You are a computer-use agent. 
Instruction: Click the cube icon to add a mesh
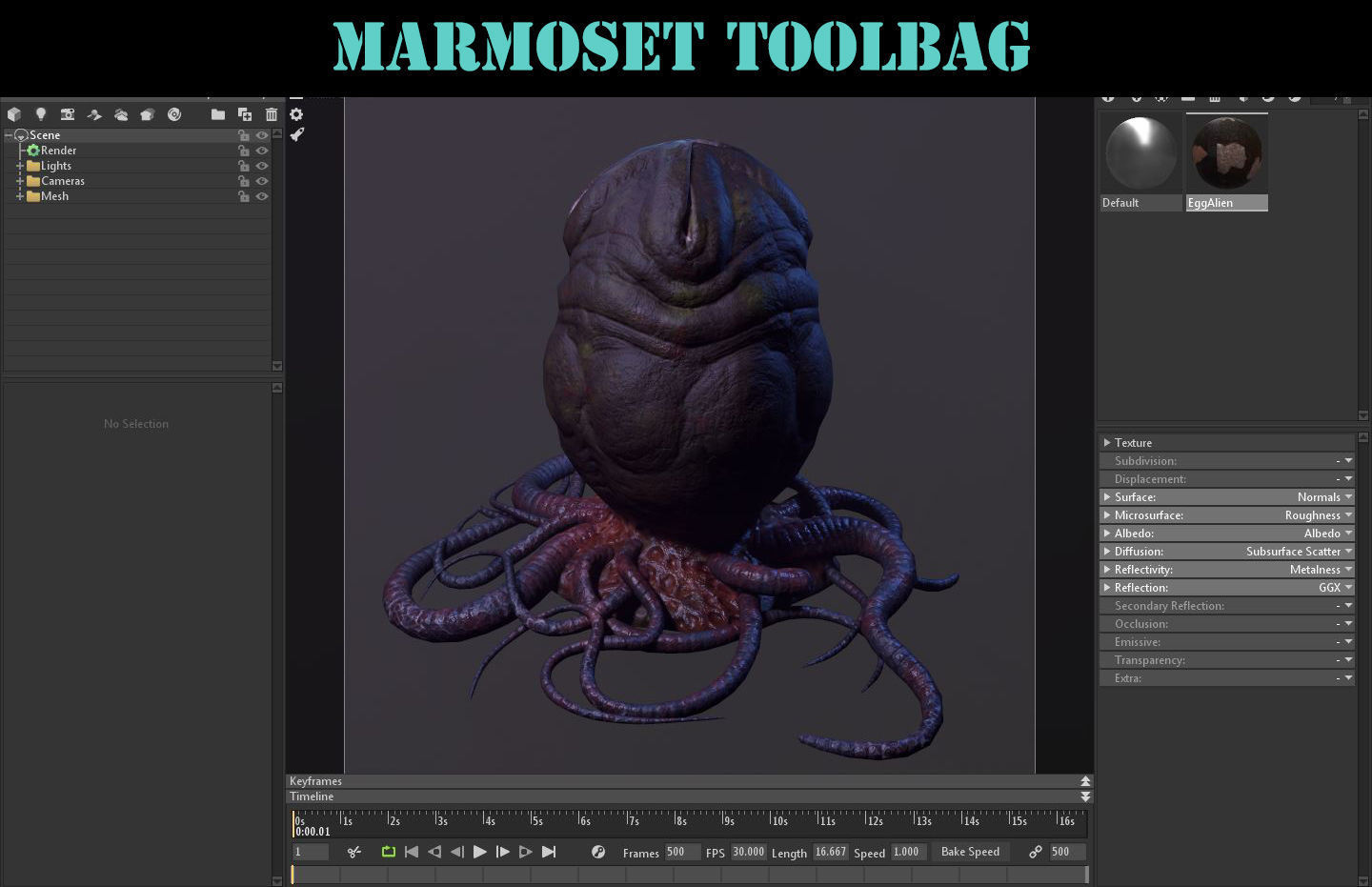click(14, 114)
